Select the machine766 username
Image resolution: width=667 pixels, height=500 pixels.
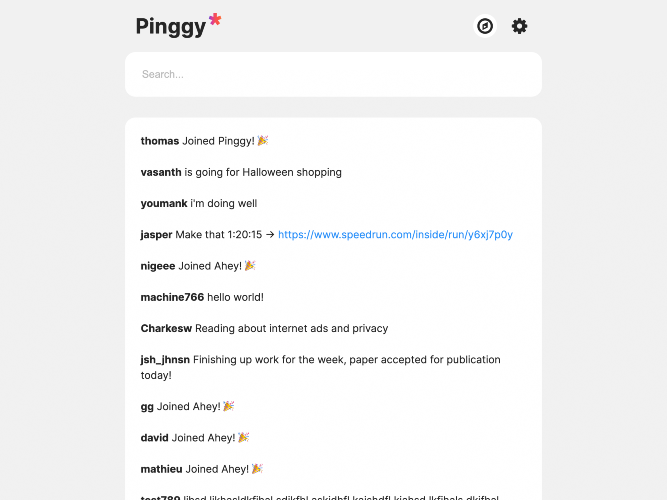(x=172, y=297)
